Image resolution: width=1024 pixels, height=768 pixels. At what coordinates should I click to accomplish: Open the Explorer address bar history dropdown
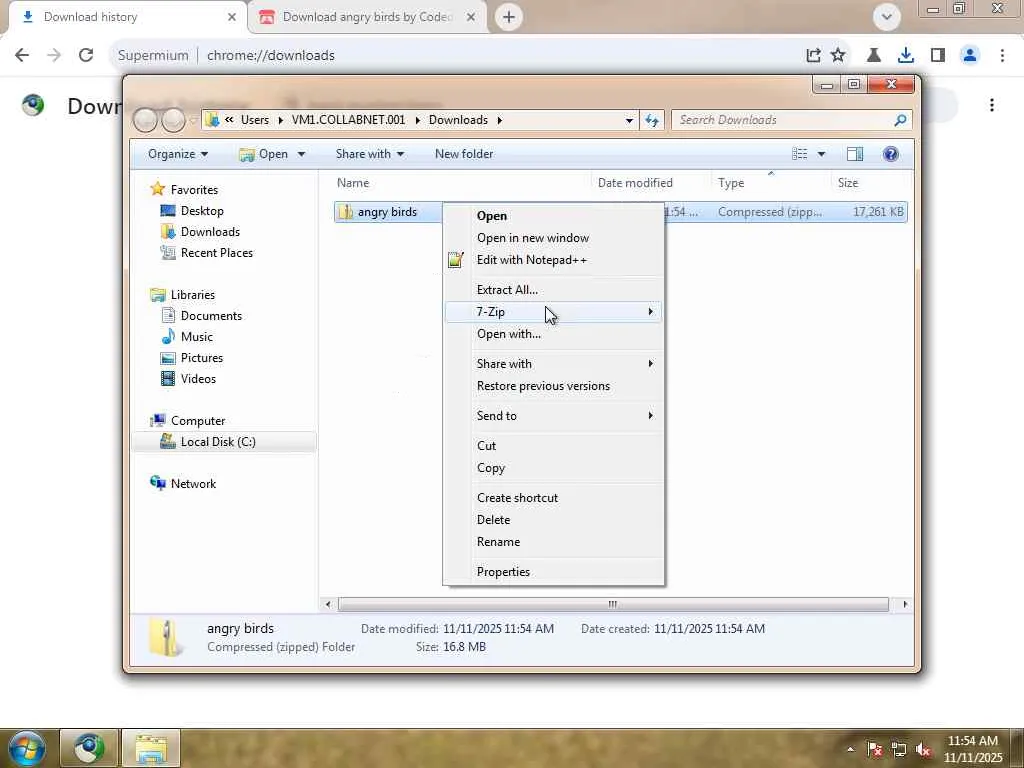pos(629,120)
